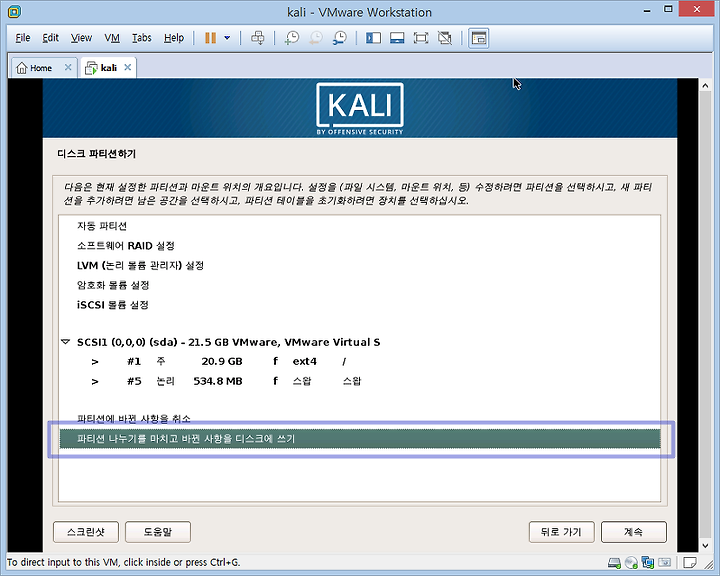Open the snapshot manager icon
The width and height of the screenshot is (720, 576).
[x=340, y=38]
